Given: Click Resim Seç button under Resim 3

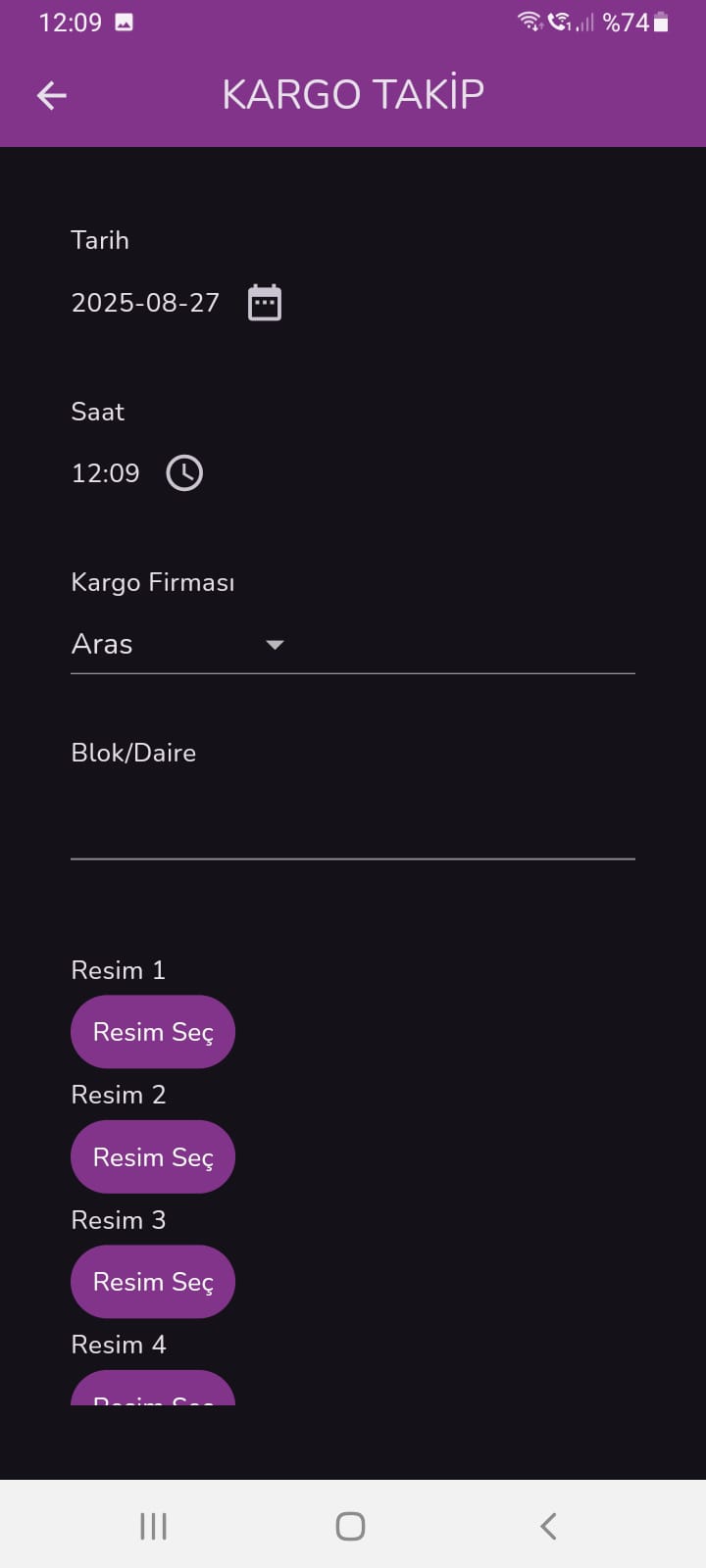Looking at the screenshot, I should click(153, 1282).
